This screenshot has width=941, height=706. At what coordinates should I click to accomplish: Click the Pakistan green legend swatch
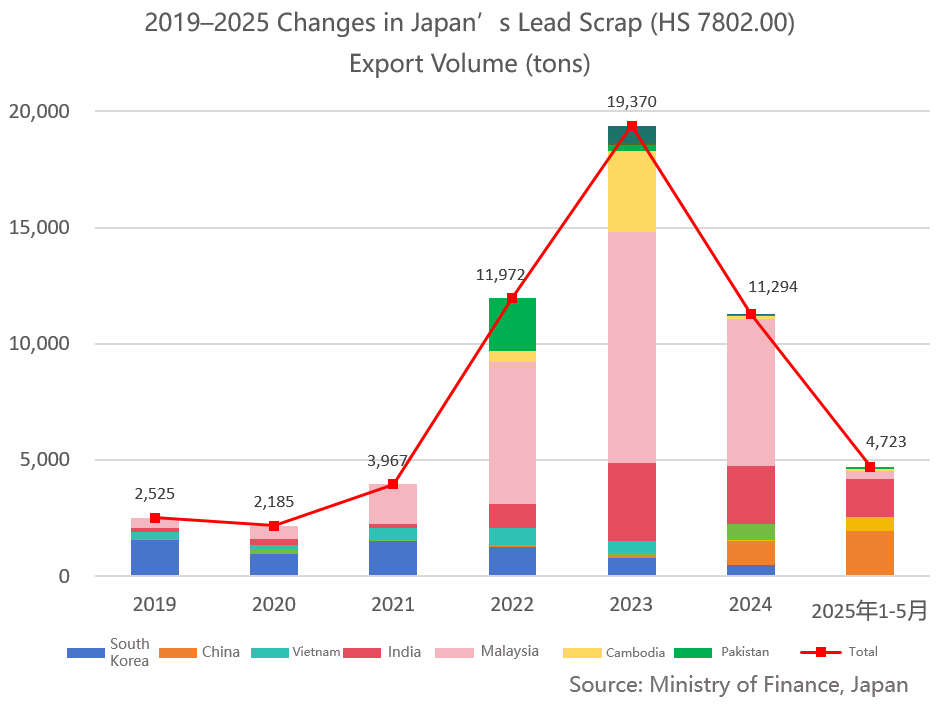tap(693, 653)
